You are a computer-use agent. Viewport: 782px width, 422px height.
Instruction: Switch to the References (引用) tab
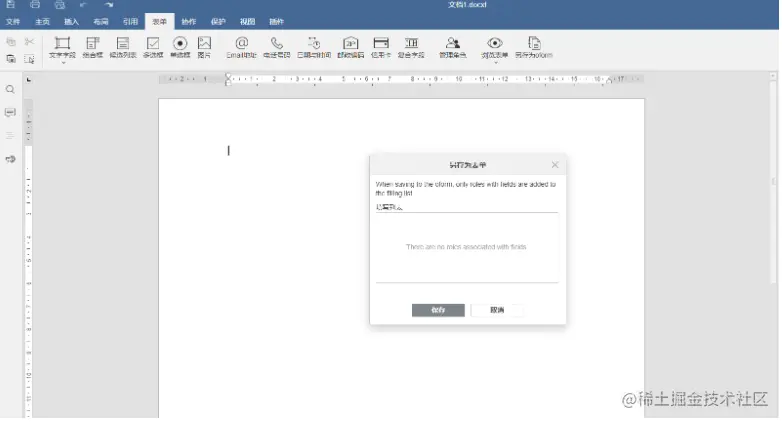point(130,21)
